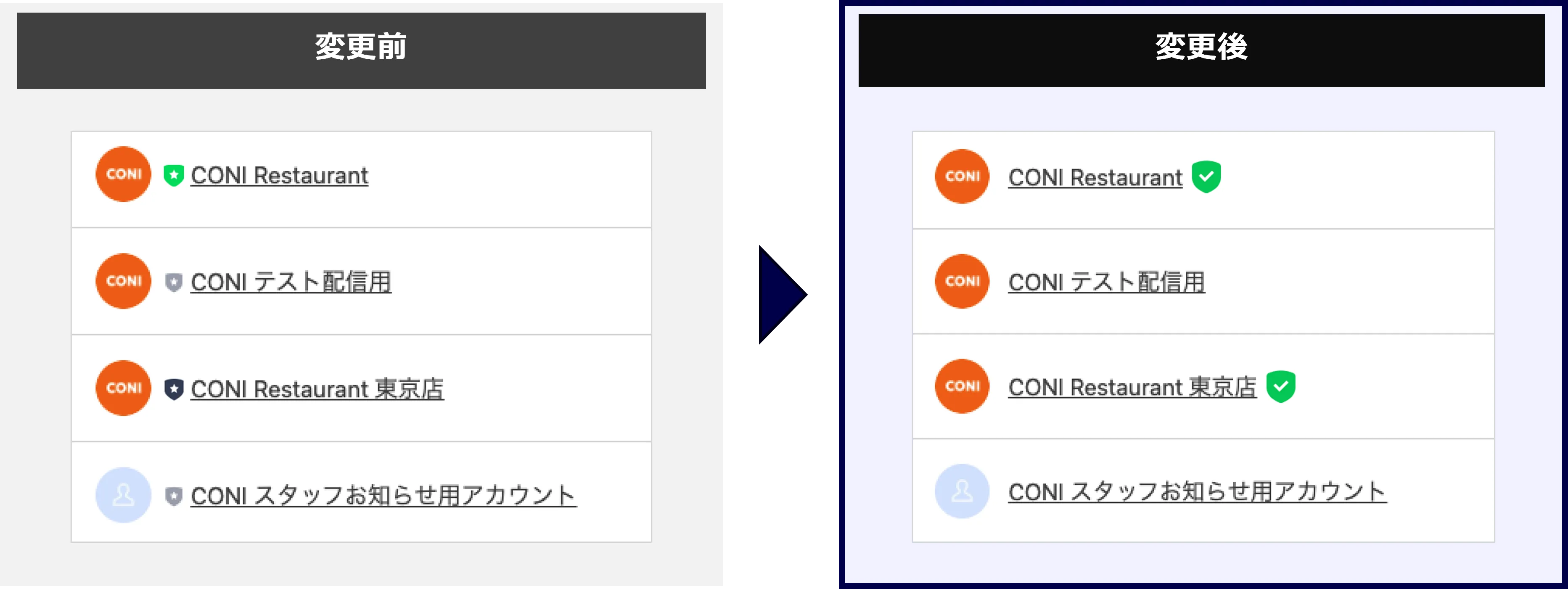The height and width of the screenshot is (589, 1568).
Task: Open CONI テスト配信用 link in after panel
Action: pyautogui.click(x=1106, y=283)
